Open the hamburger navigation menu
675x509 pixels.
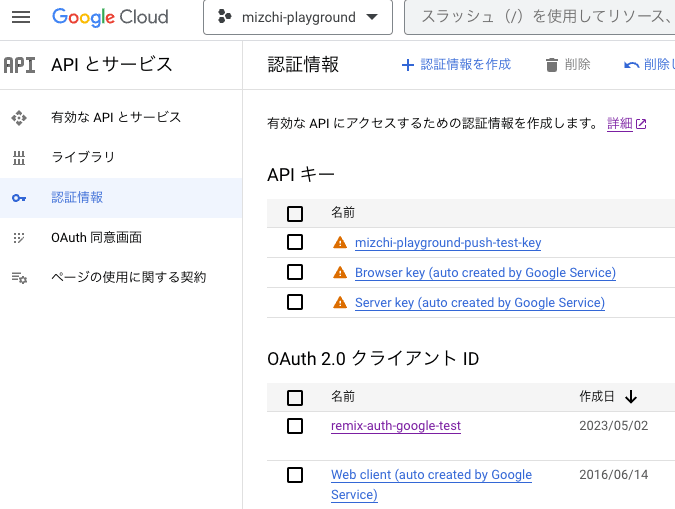[x=21, y=17]
